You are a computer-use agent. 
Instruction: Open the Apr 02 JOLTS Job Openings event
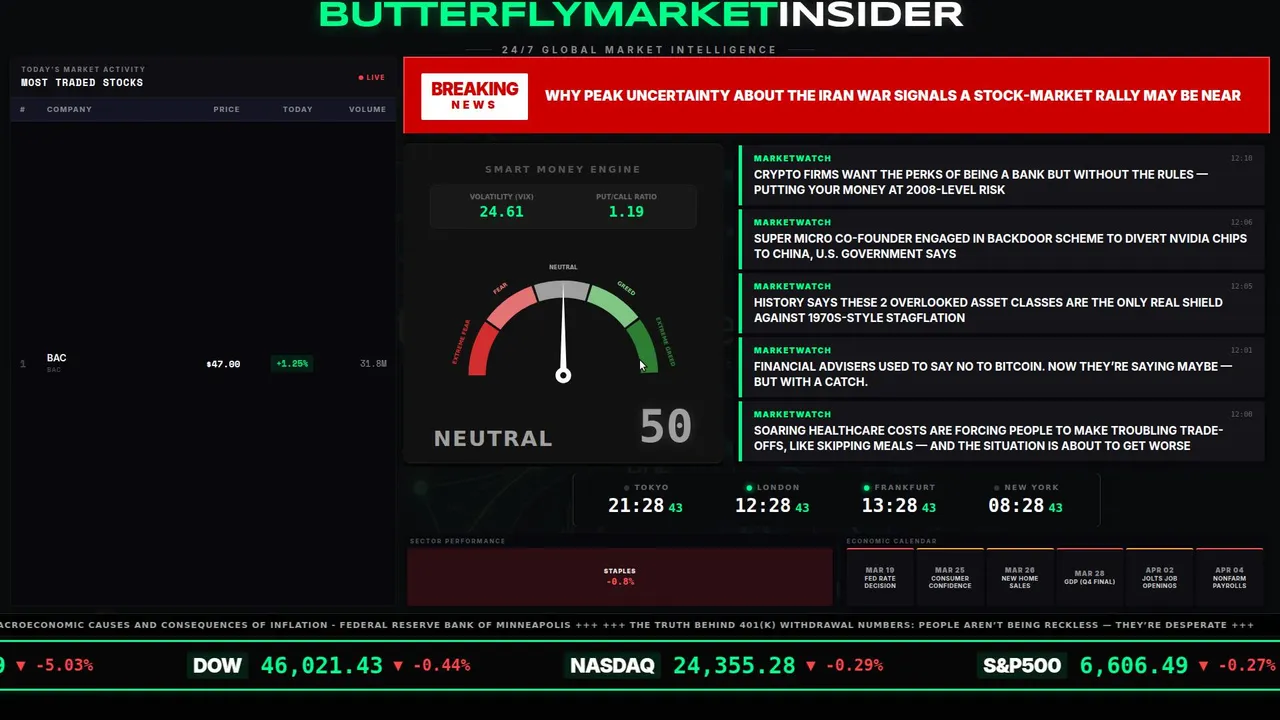pos(1160,577)
